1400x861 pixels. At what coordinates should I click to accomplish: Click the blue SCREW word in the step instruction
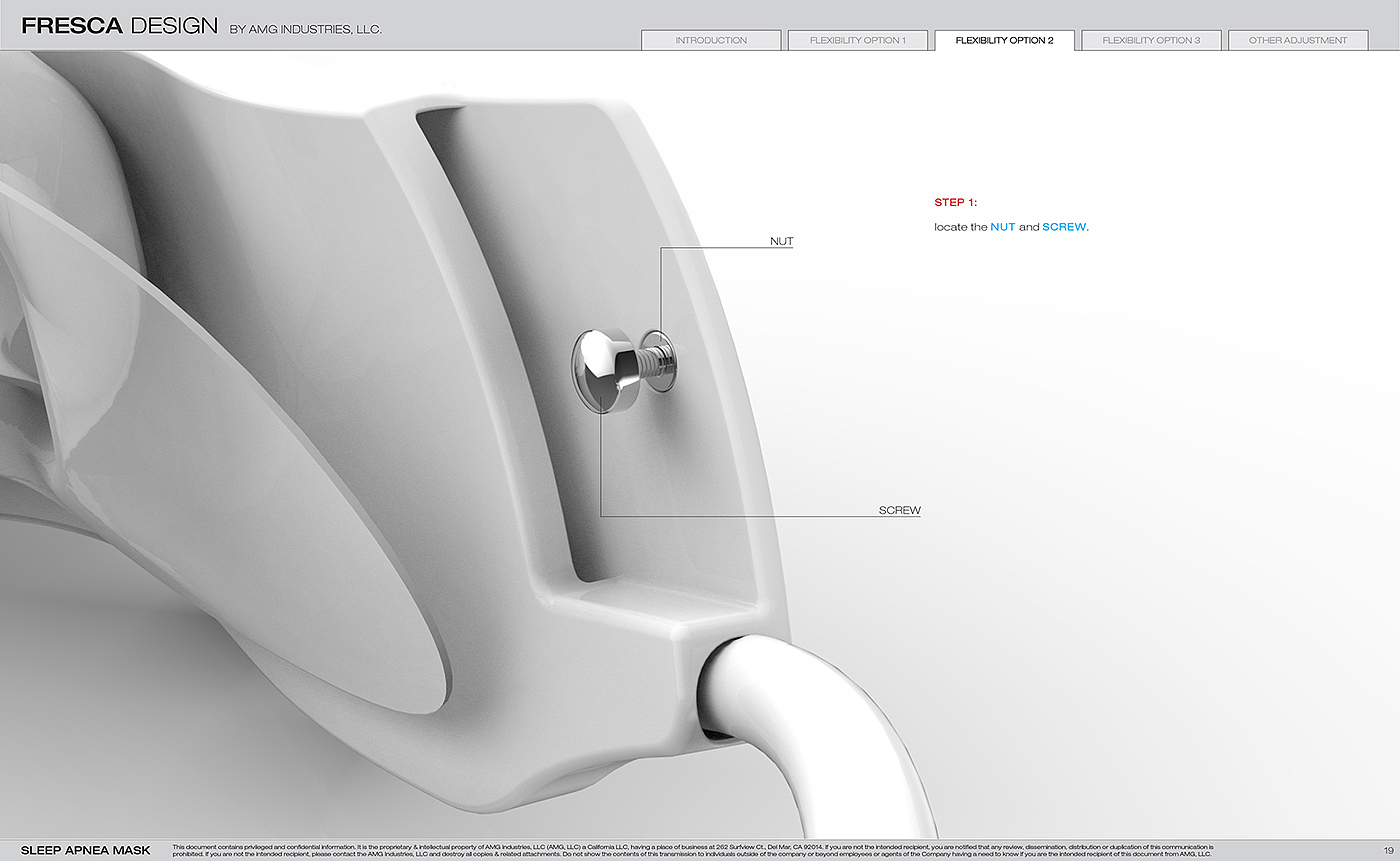tap(1064, 227)
